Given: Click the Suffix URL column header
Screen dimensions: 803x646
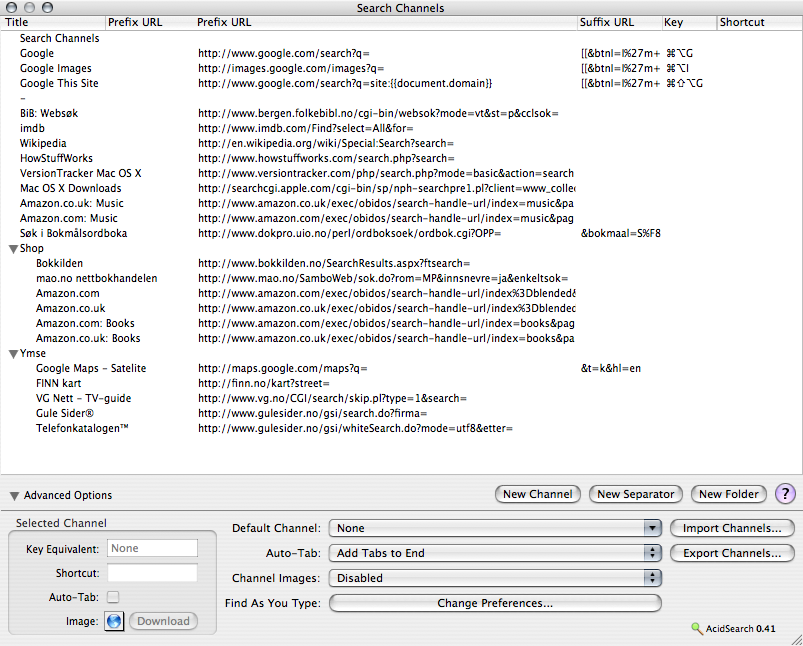Looking at the screenshot, I should pos(619,23).
